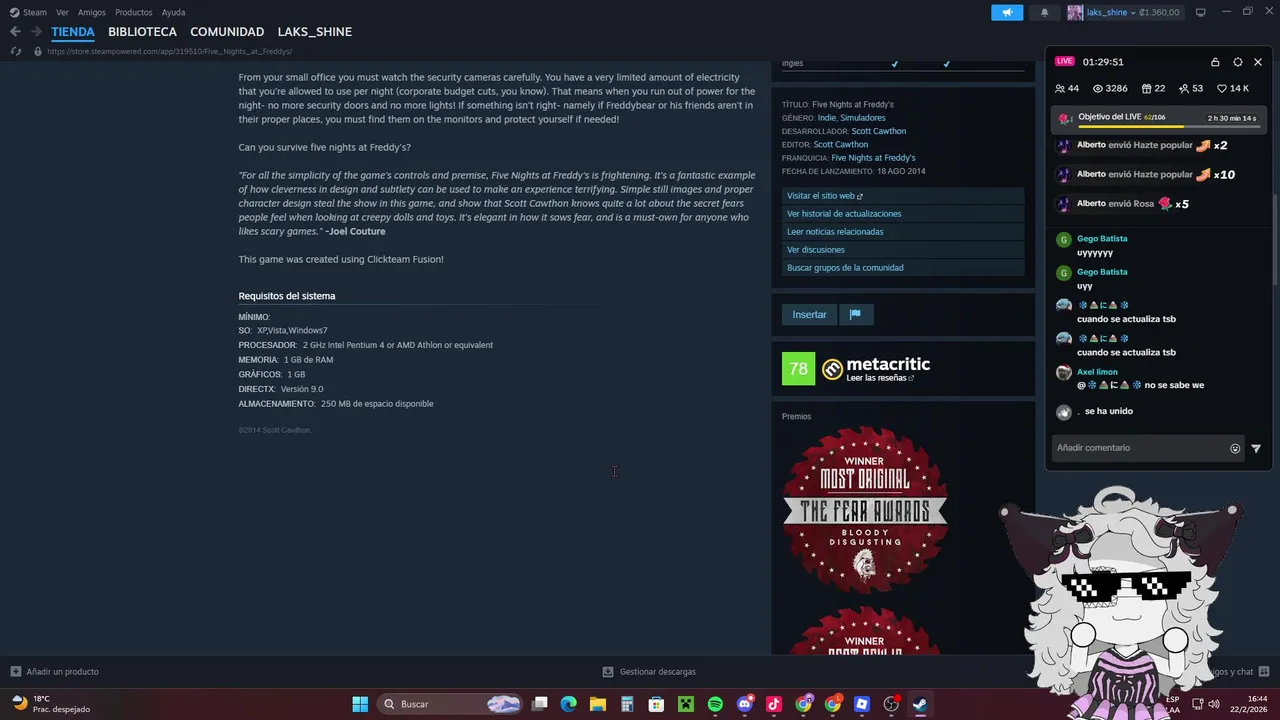Open Leer las reseñas Metacritic link
Viewport: 1280px width, 720px height.
point(882,378)
